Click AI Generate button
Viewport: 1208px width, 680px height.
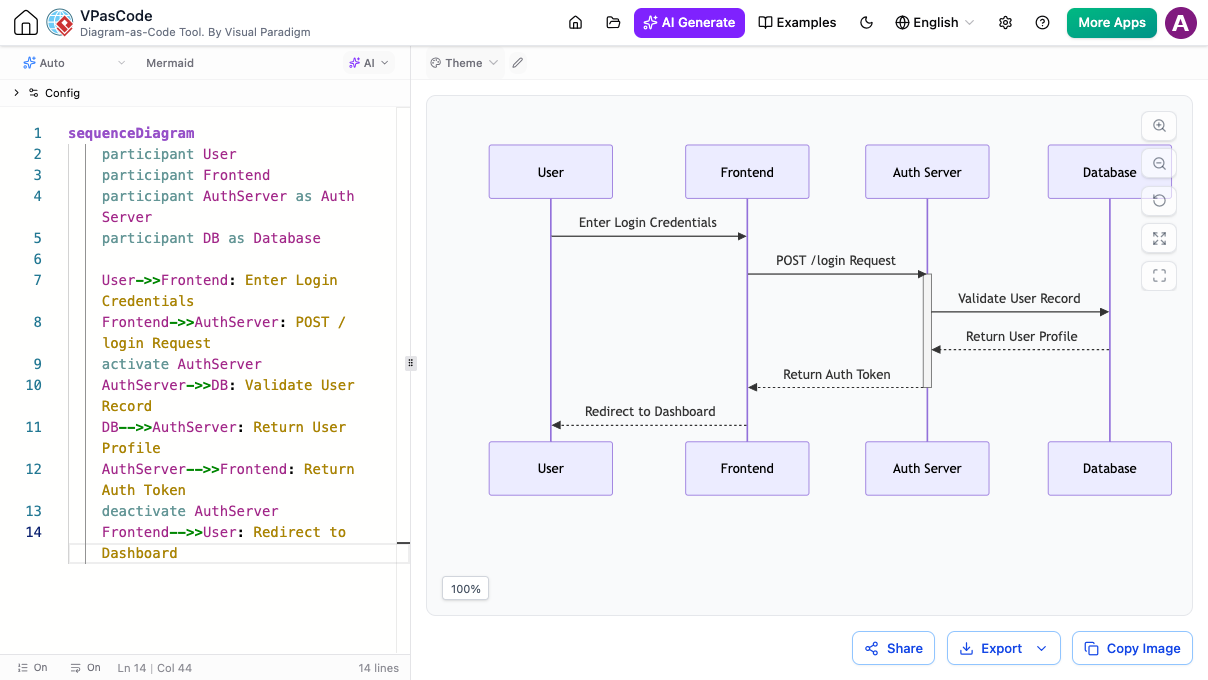click(x=689, y=22)
